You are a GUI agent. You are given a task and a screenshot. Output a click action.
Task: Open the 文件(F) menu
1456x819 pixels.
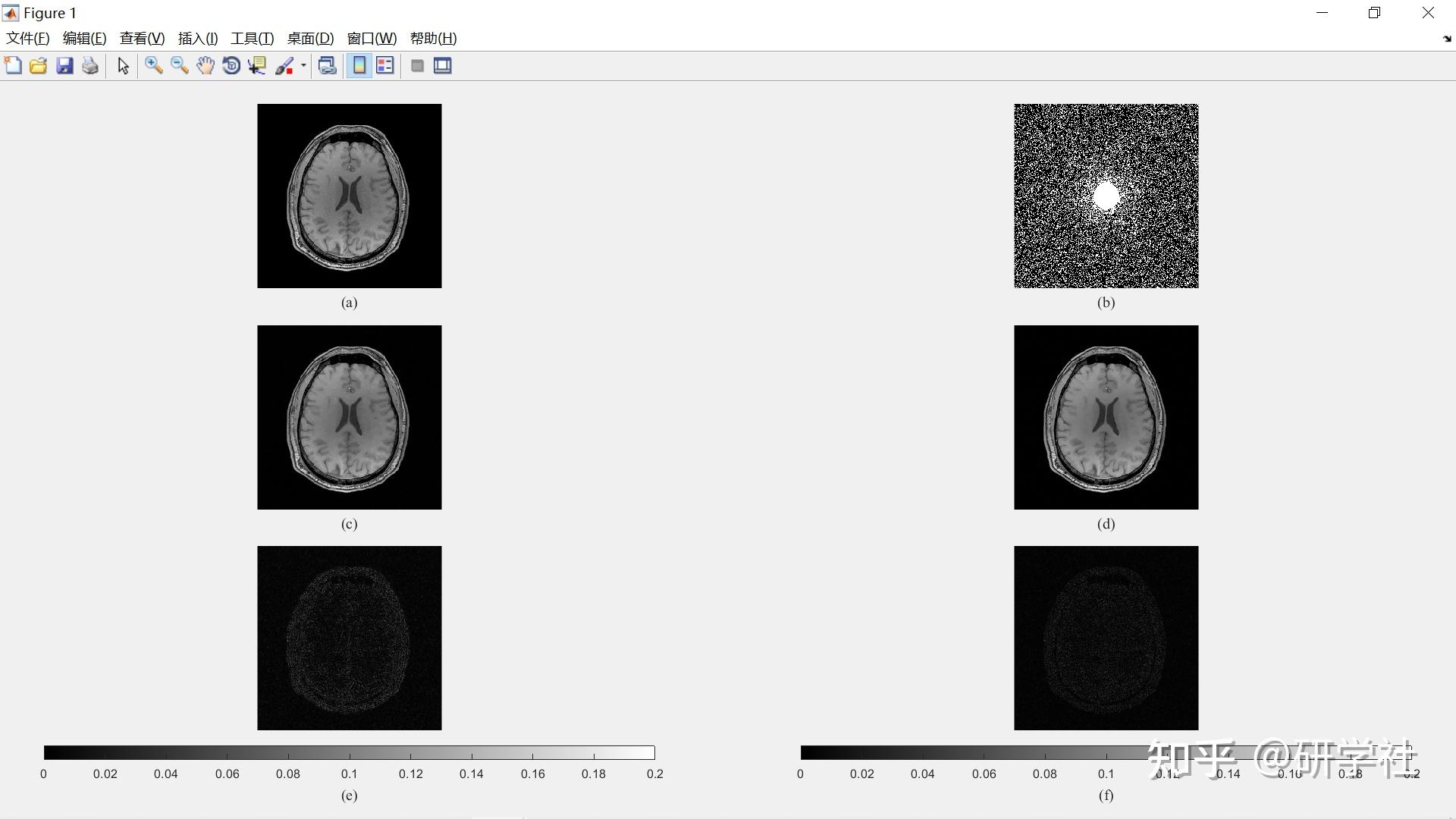[x=28, y=39]
